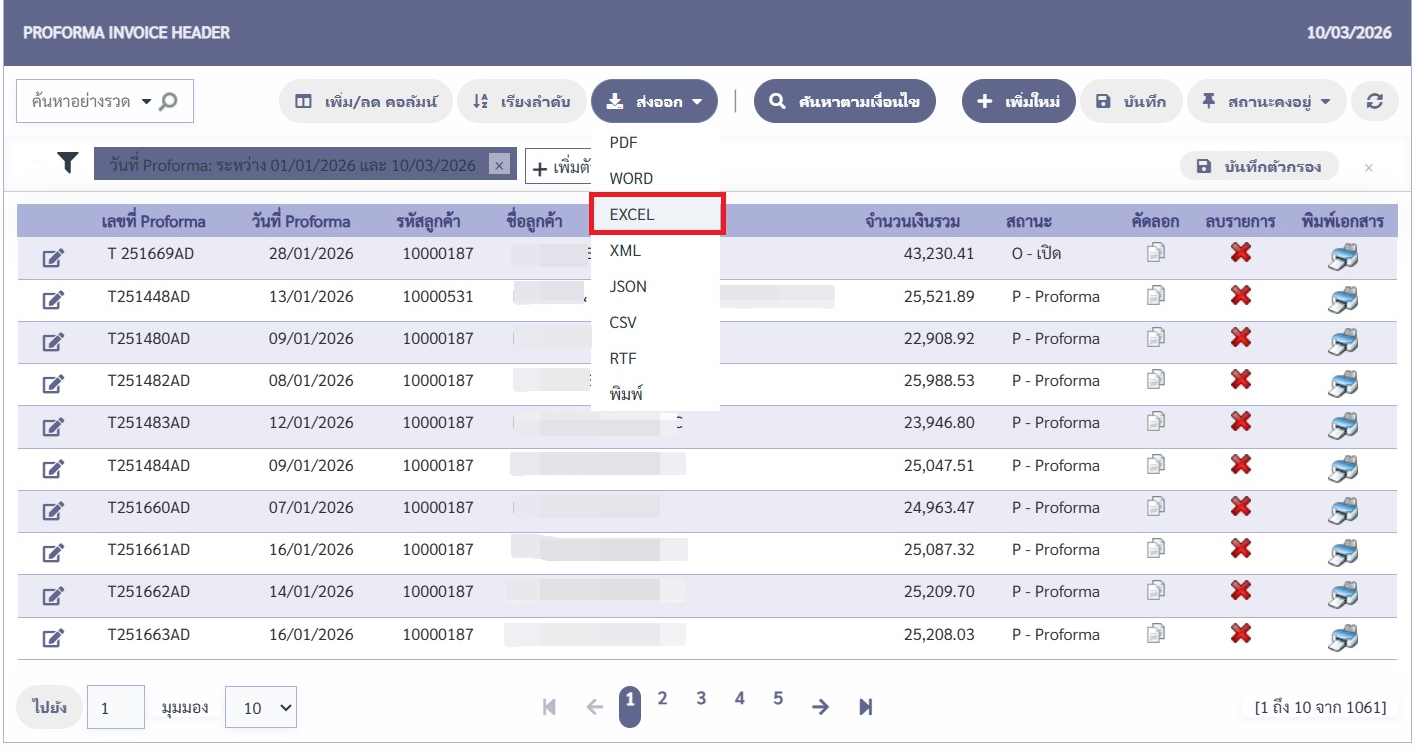Click the funnel filter icon
The height and width of the screenshot is (752, 1417).
point(67,164)
